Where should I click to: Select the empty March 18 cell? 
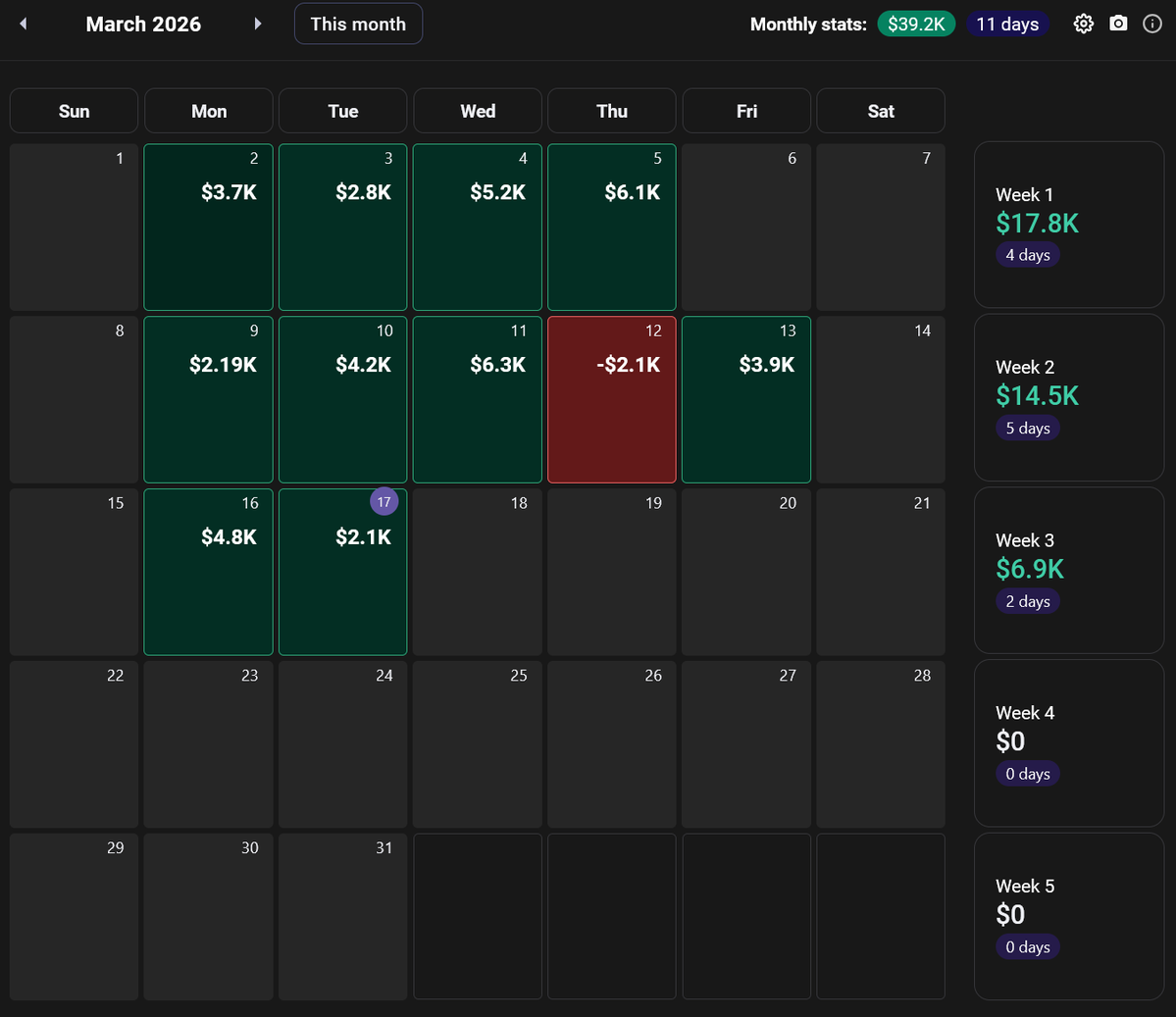pos(477,573)
